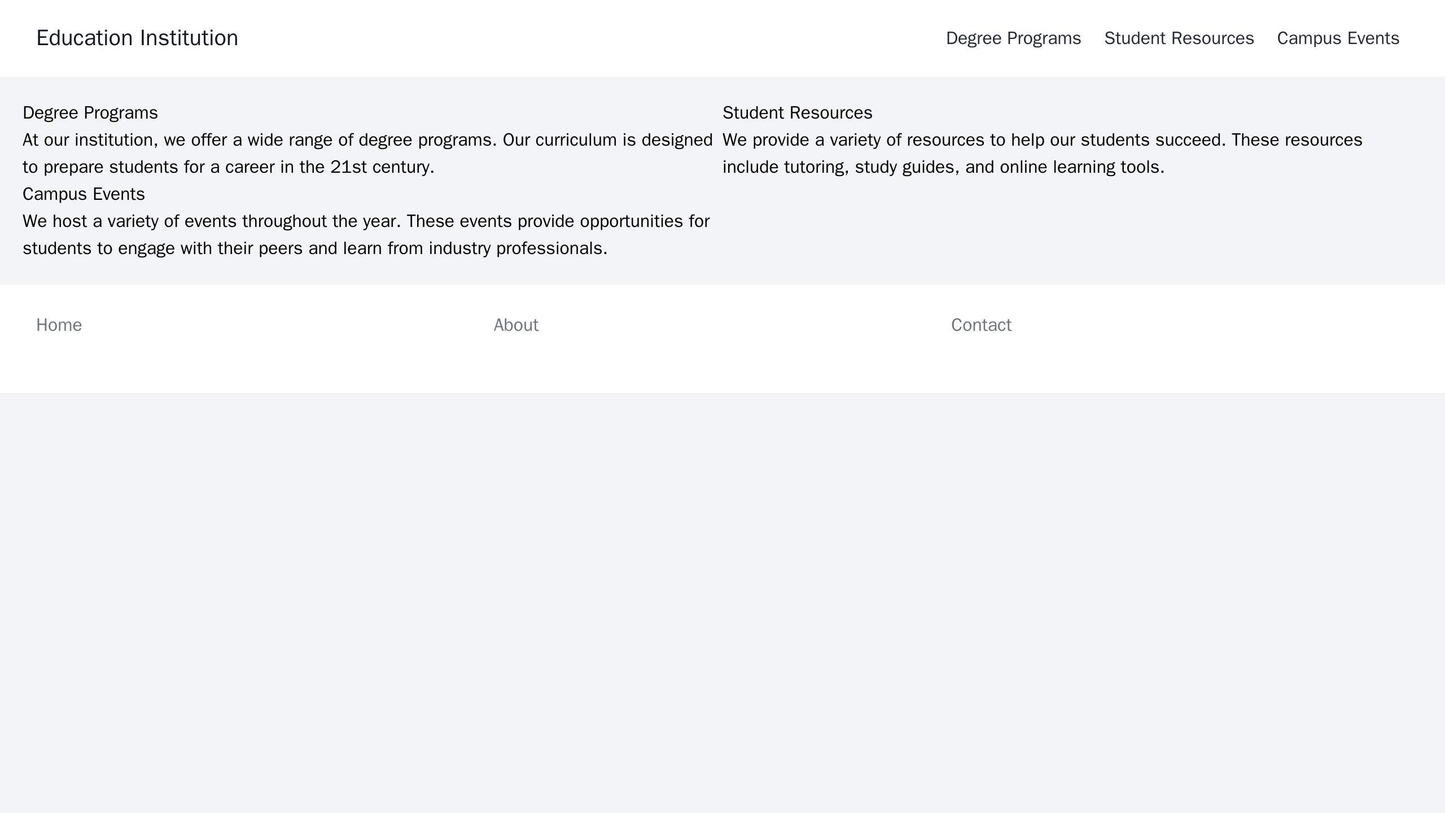This screenshot has width=1445, height=813.
Task: Click the text mentioning industry professionals
Action: tap(315, 248)
